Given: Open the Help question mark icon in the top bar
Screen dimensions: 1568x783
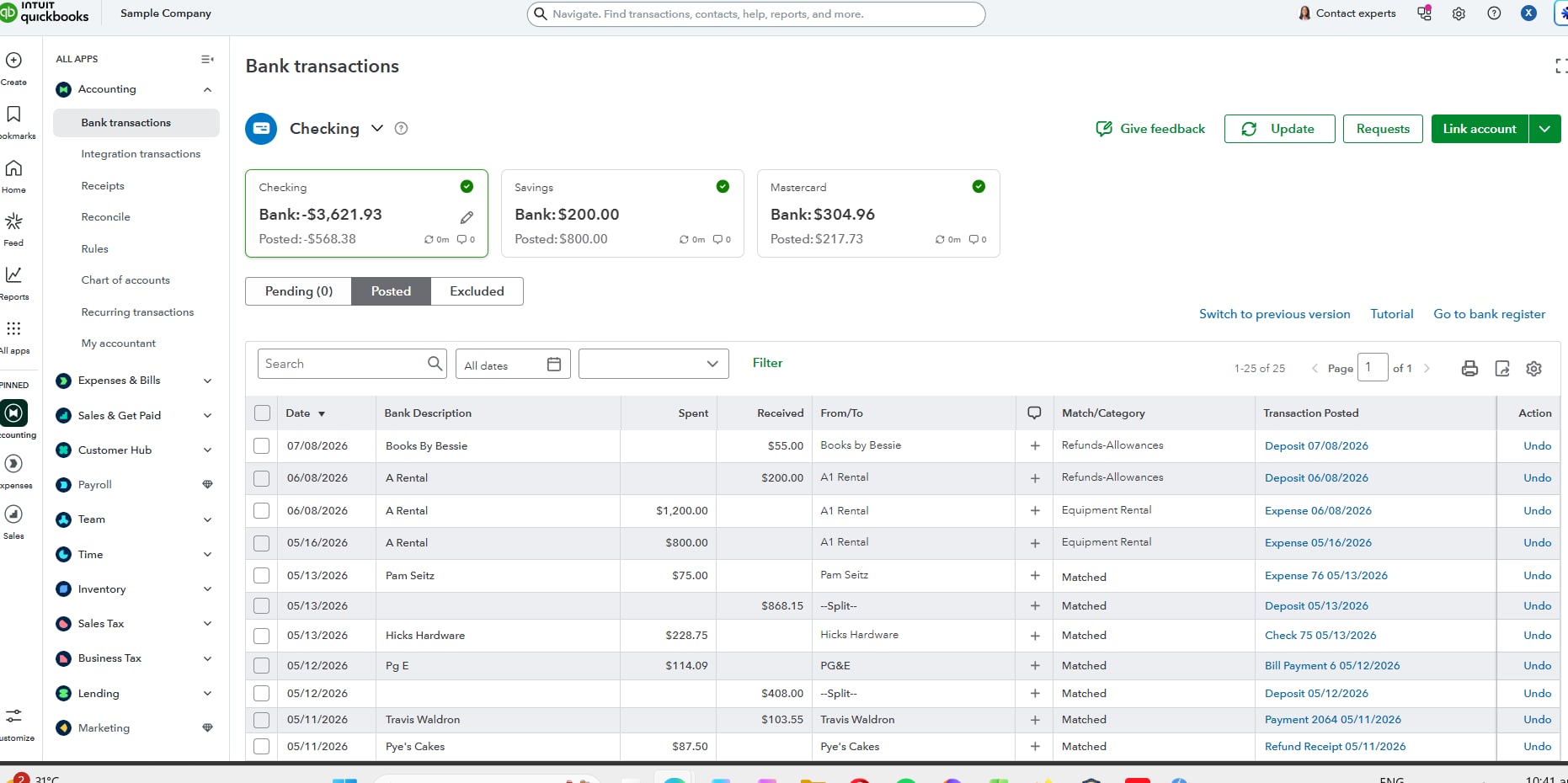Looking at the screenshot, I should coord(1494,13).
